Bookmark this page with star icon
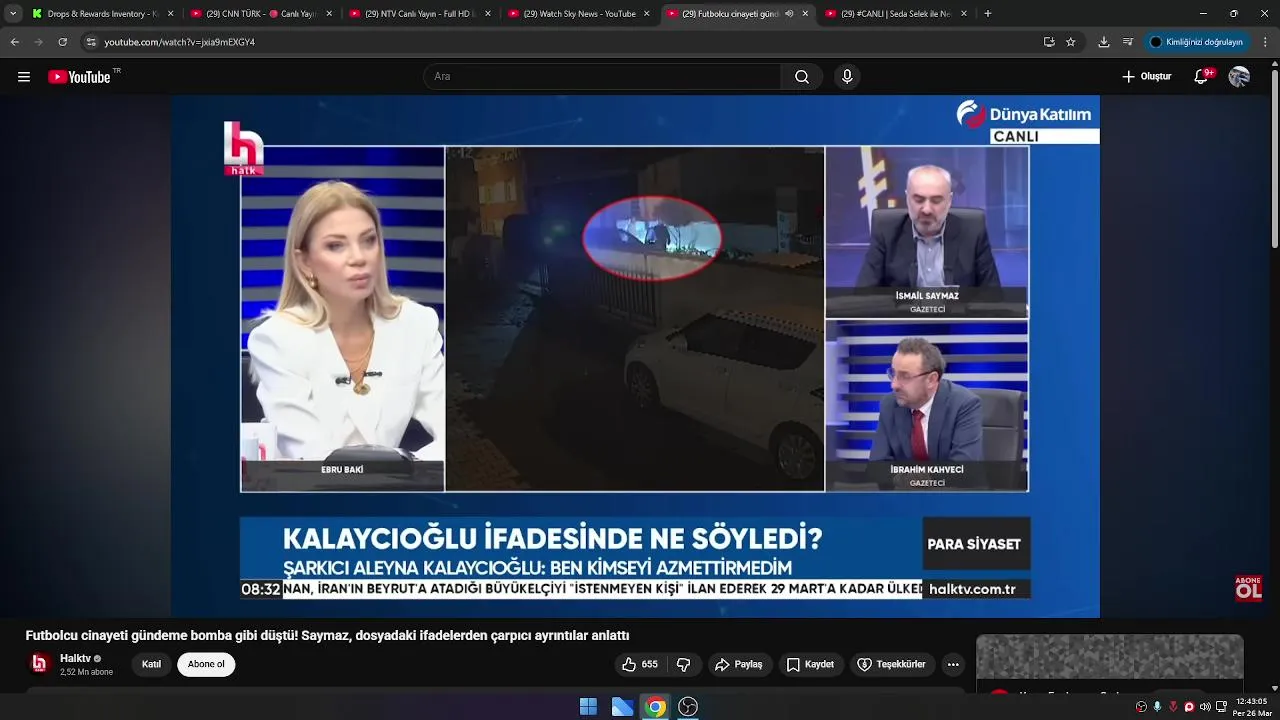 1071,42
